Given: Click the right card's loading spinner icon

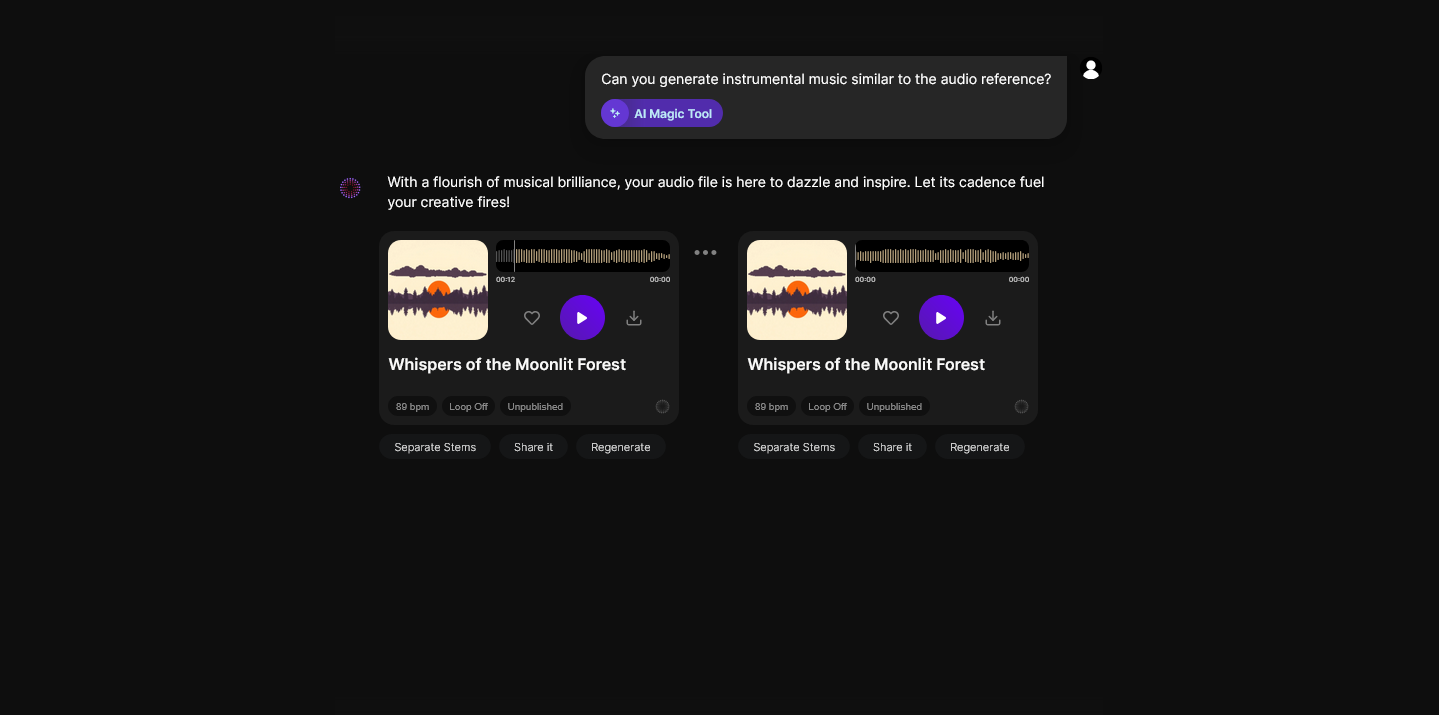Looking at the screenshot, I should [1021, 407].
